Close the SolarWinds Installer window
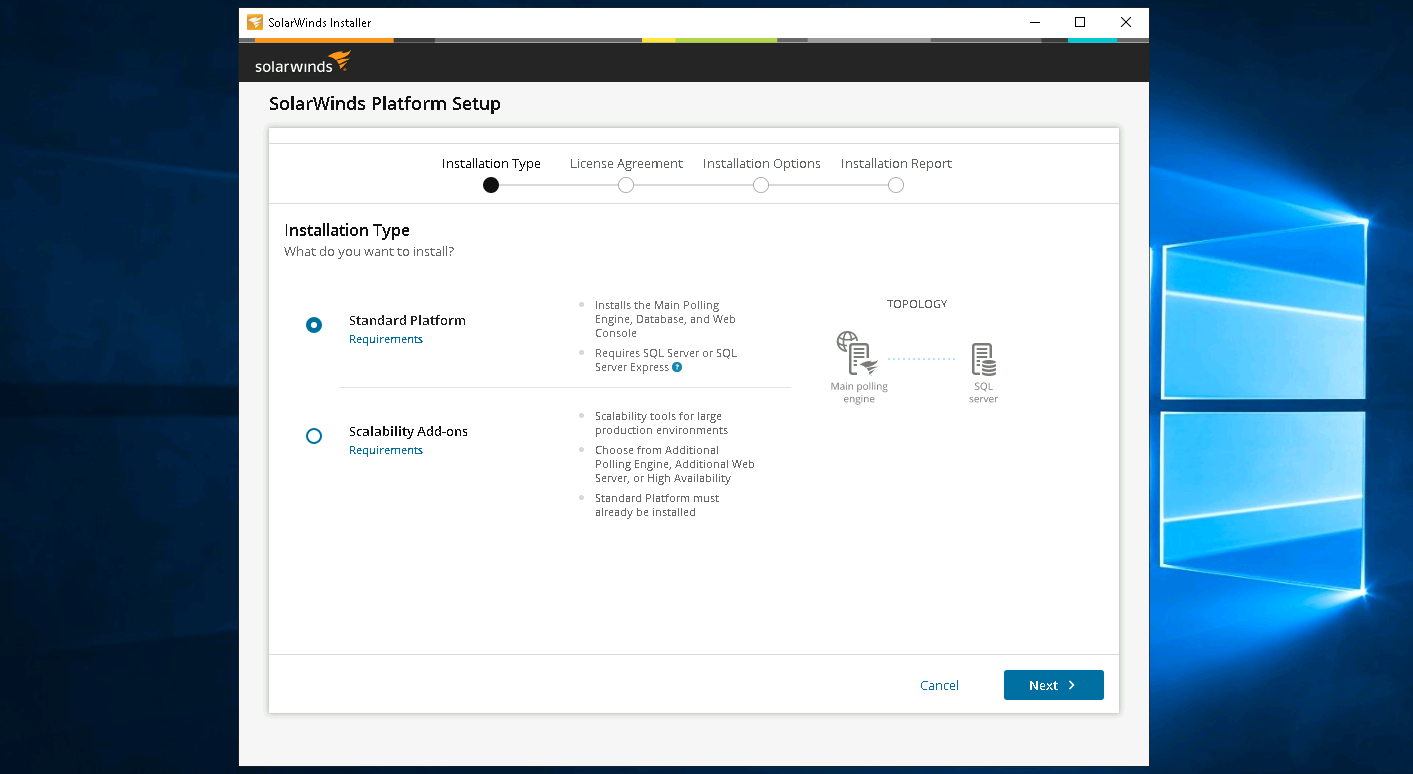Image resolution: width=1413 pixels, height=774 pixels. (x=1126, y=22)
